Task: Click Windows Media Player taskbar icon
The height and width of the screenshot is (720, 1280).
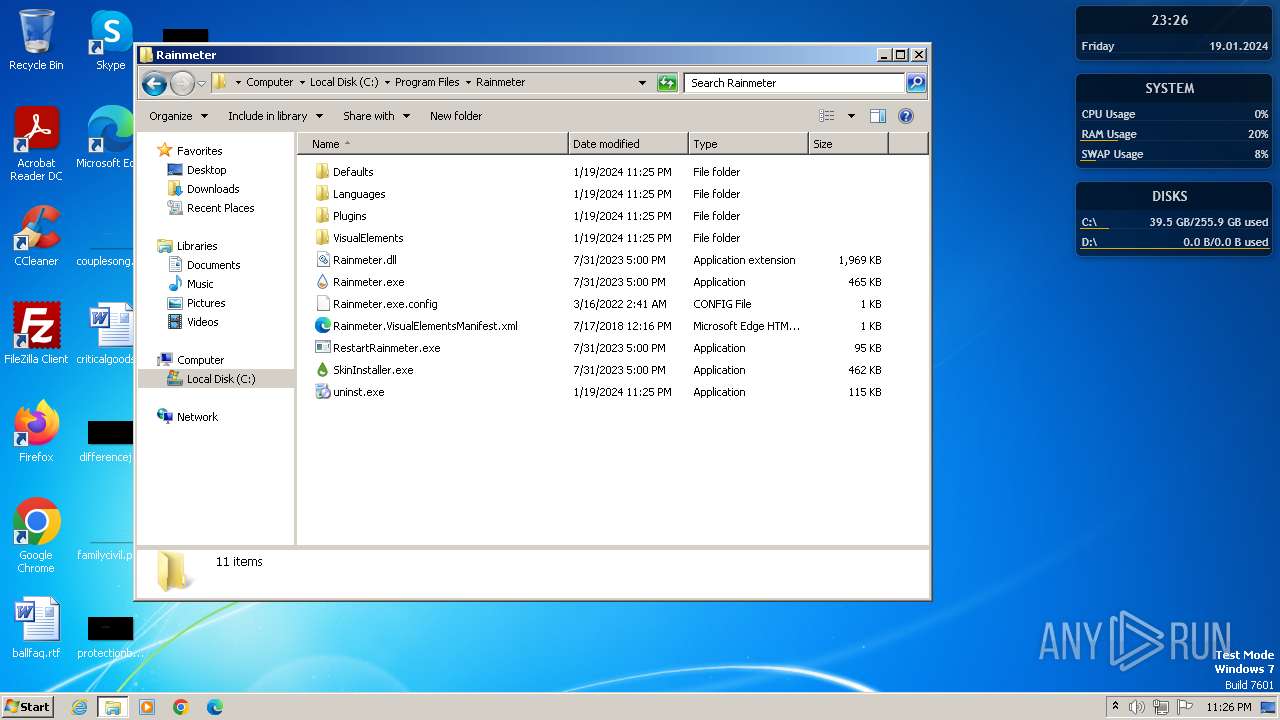Action: [147, 707]
